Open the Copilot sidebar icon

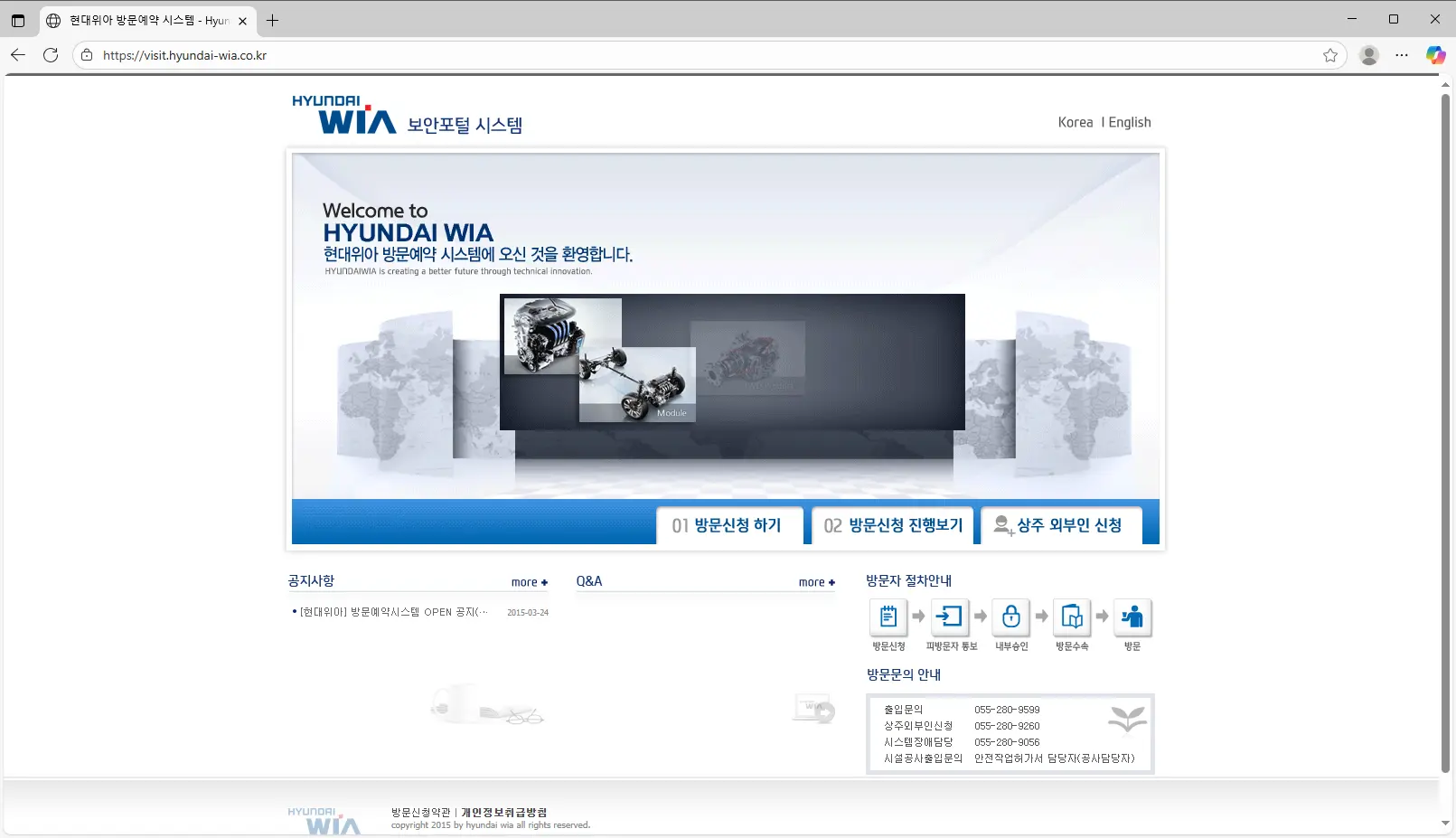click(x=1435, y=55)
